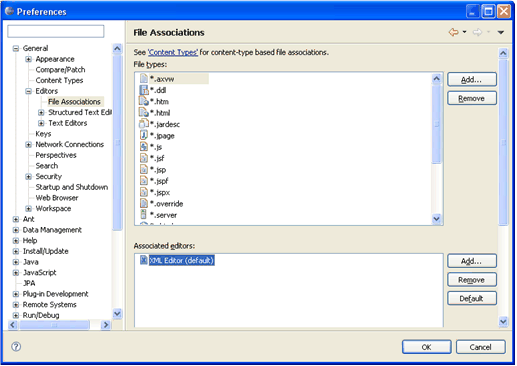Collapse the Editors tree node
Screen dimensions: 517x366
click(29, 91)
